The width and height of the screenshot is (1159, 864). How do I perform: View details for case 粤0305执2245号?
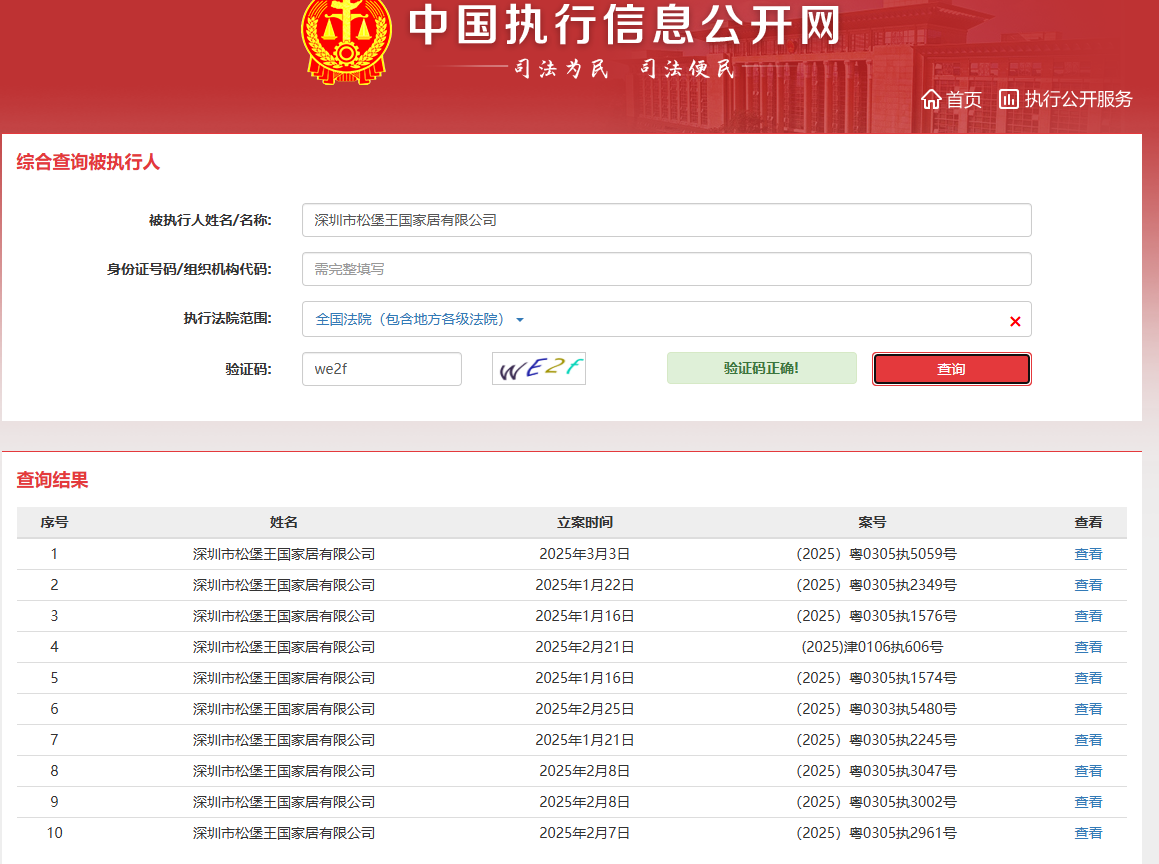point(1088,741)
